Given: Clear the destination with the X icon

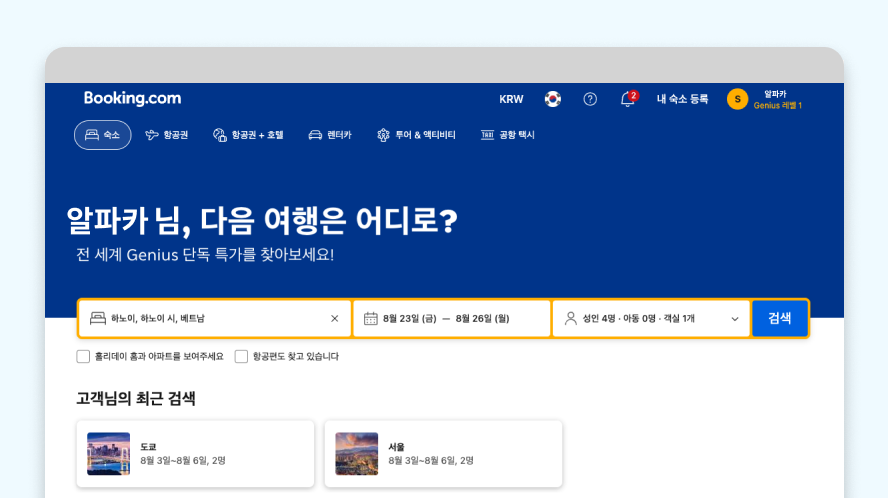Looking at the screenshot, I should [x=335, y=318].
